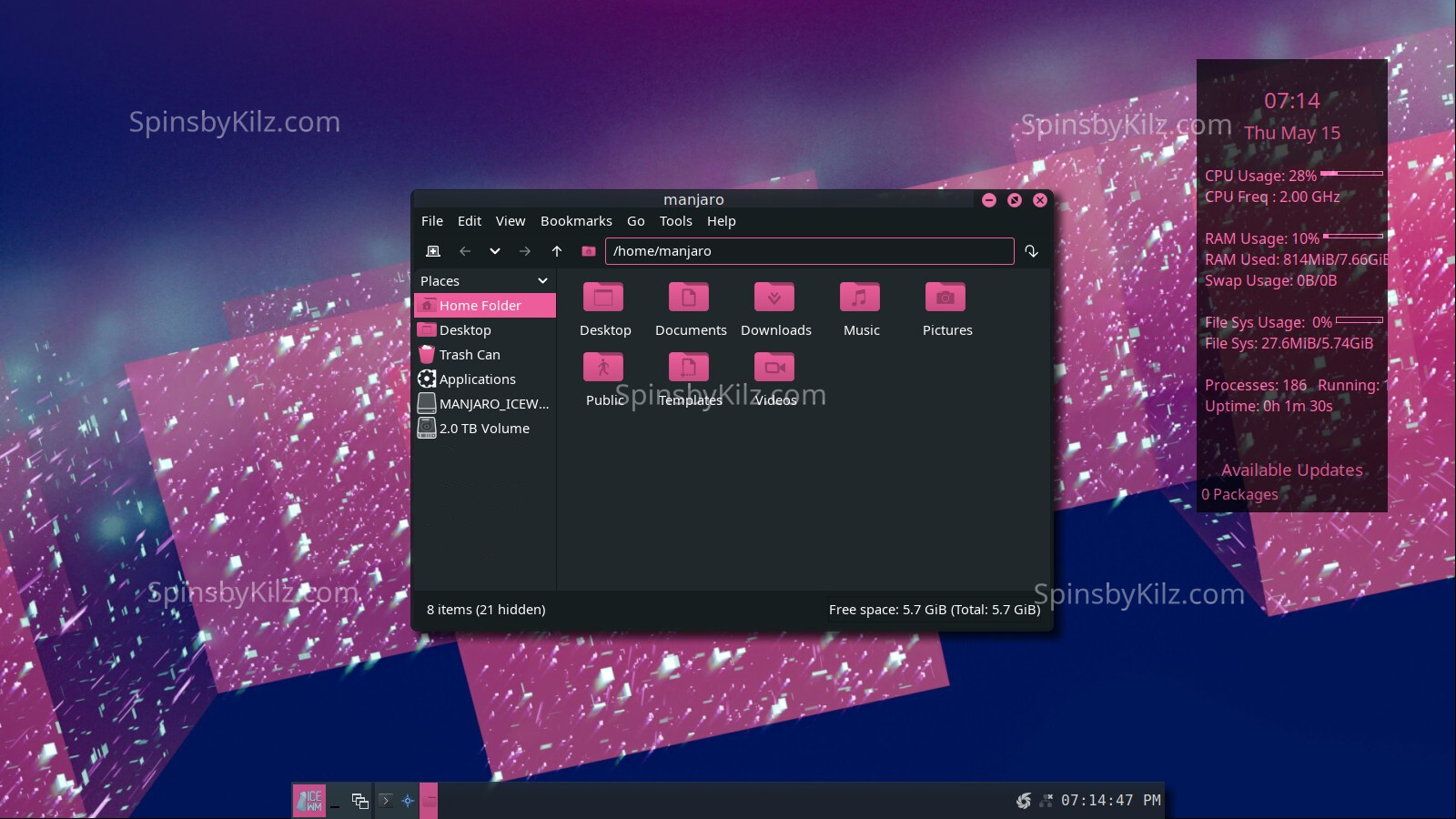Screen dimensions: 1456x819
Task: Select the MANJARO_ICEW... volume
Action: pyautogui.click(x=485, y=404)
